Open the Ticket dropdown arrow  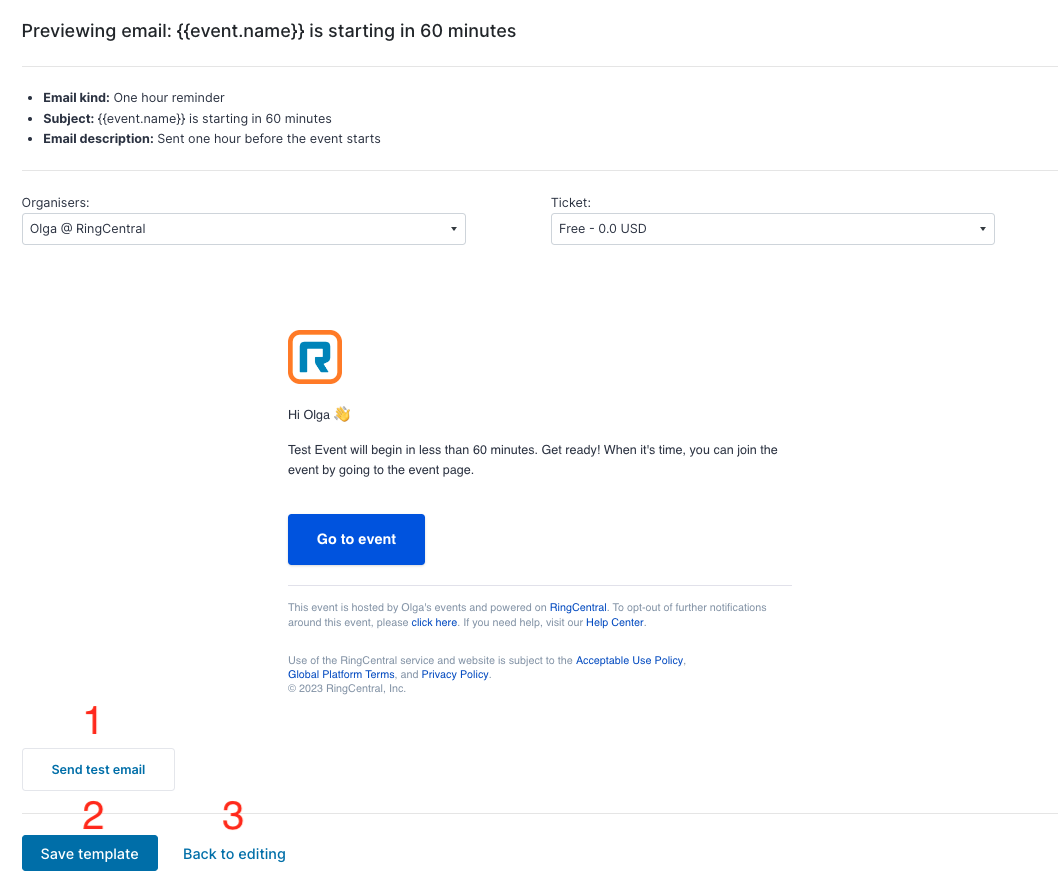pos(983,229)
